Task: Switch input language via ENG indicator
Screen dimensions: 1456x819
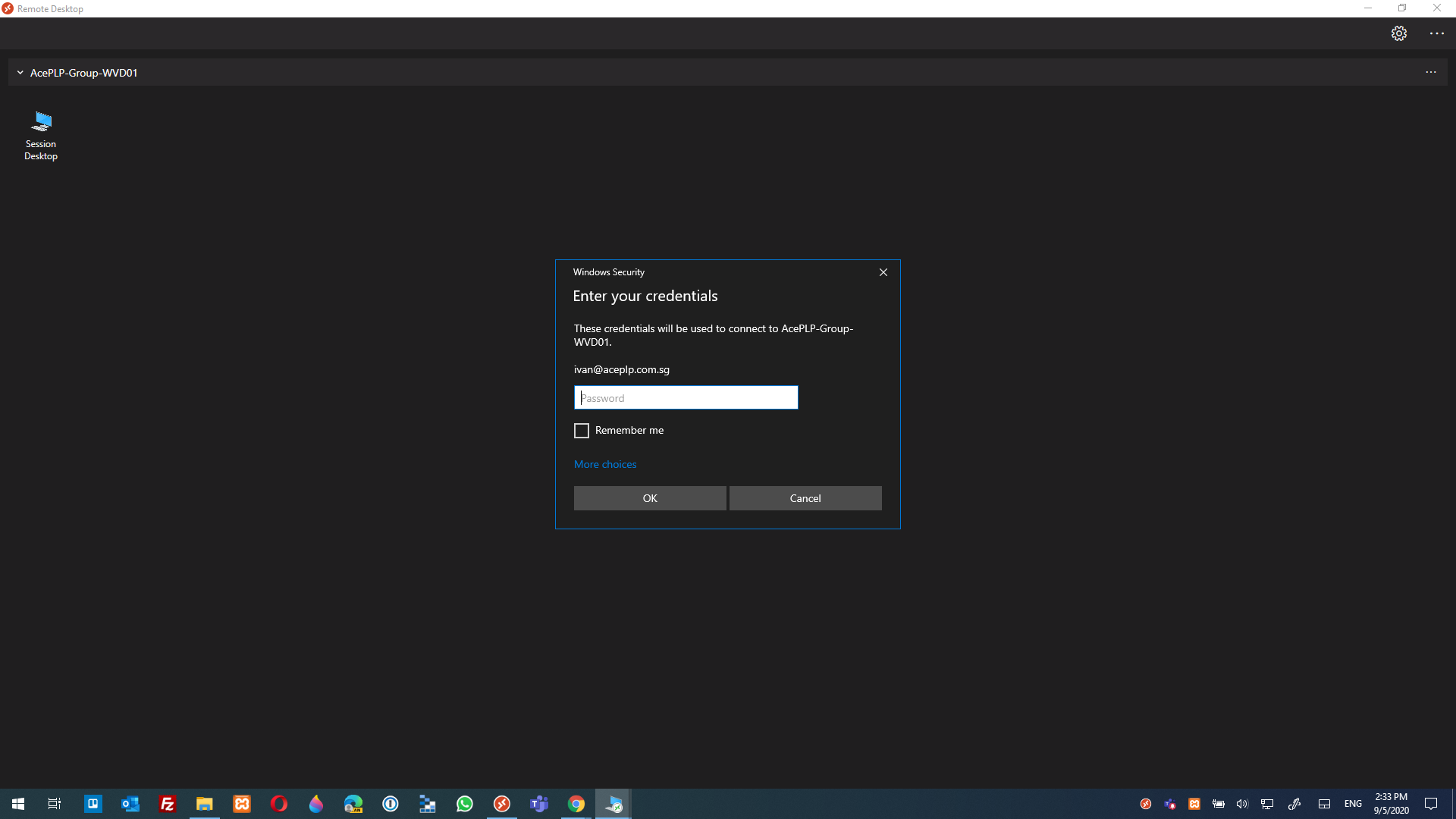Action: click(x=1353, y=804)
